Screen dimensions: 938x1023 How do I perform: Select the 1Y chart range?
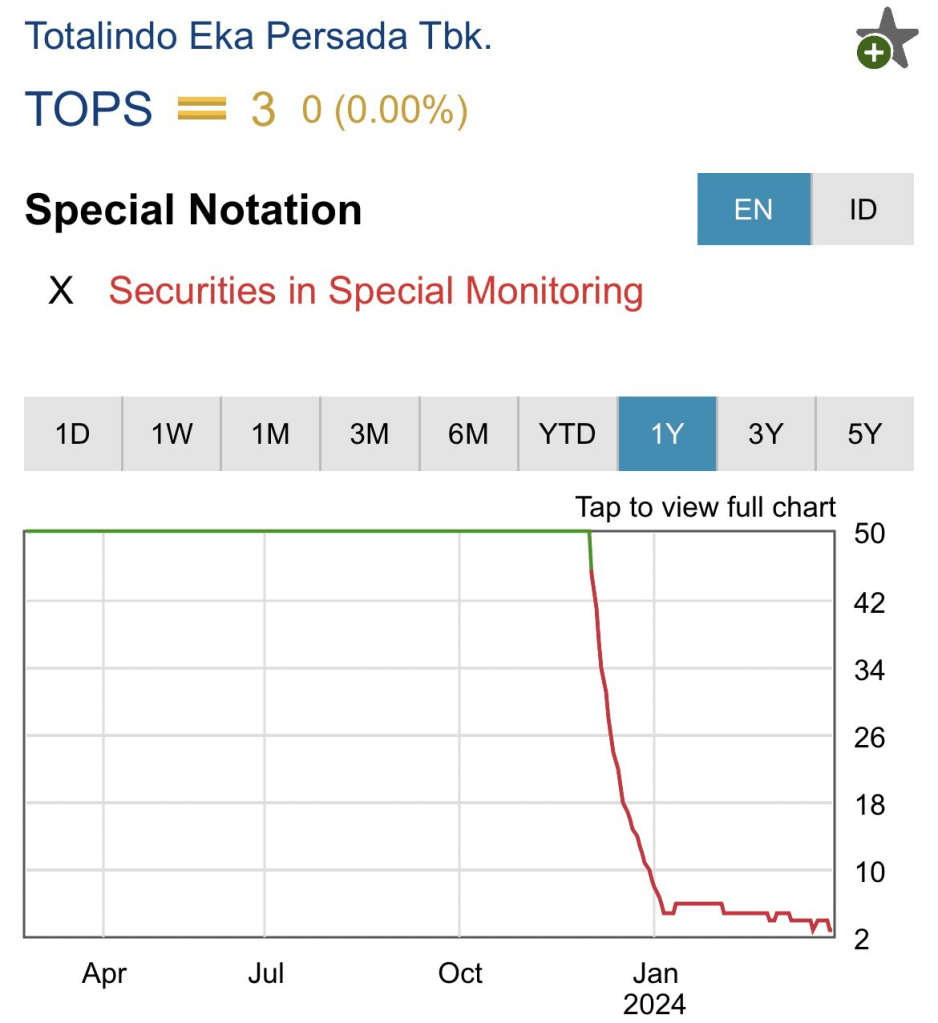(666, 434)
